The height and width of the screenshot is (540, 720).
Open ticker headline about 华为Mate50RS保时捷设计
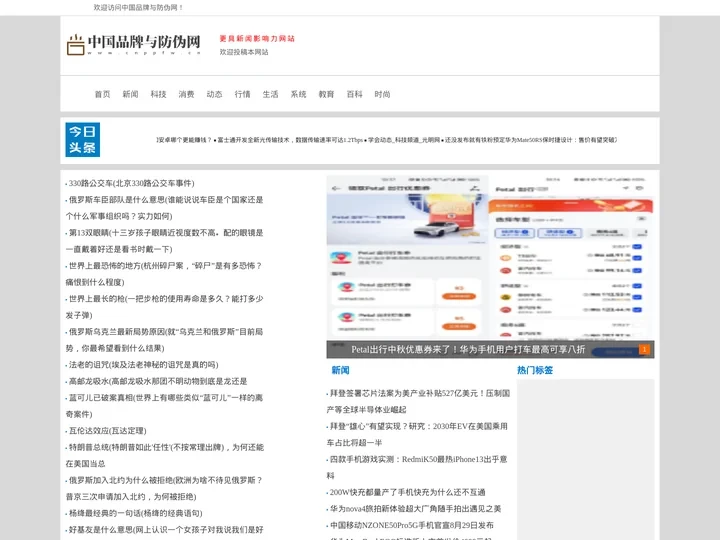pyautogui.click(x=530, y=140)
